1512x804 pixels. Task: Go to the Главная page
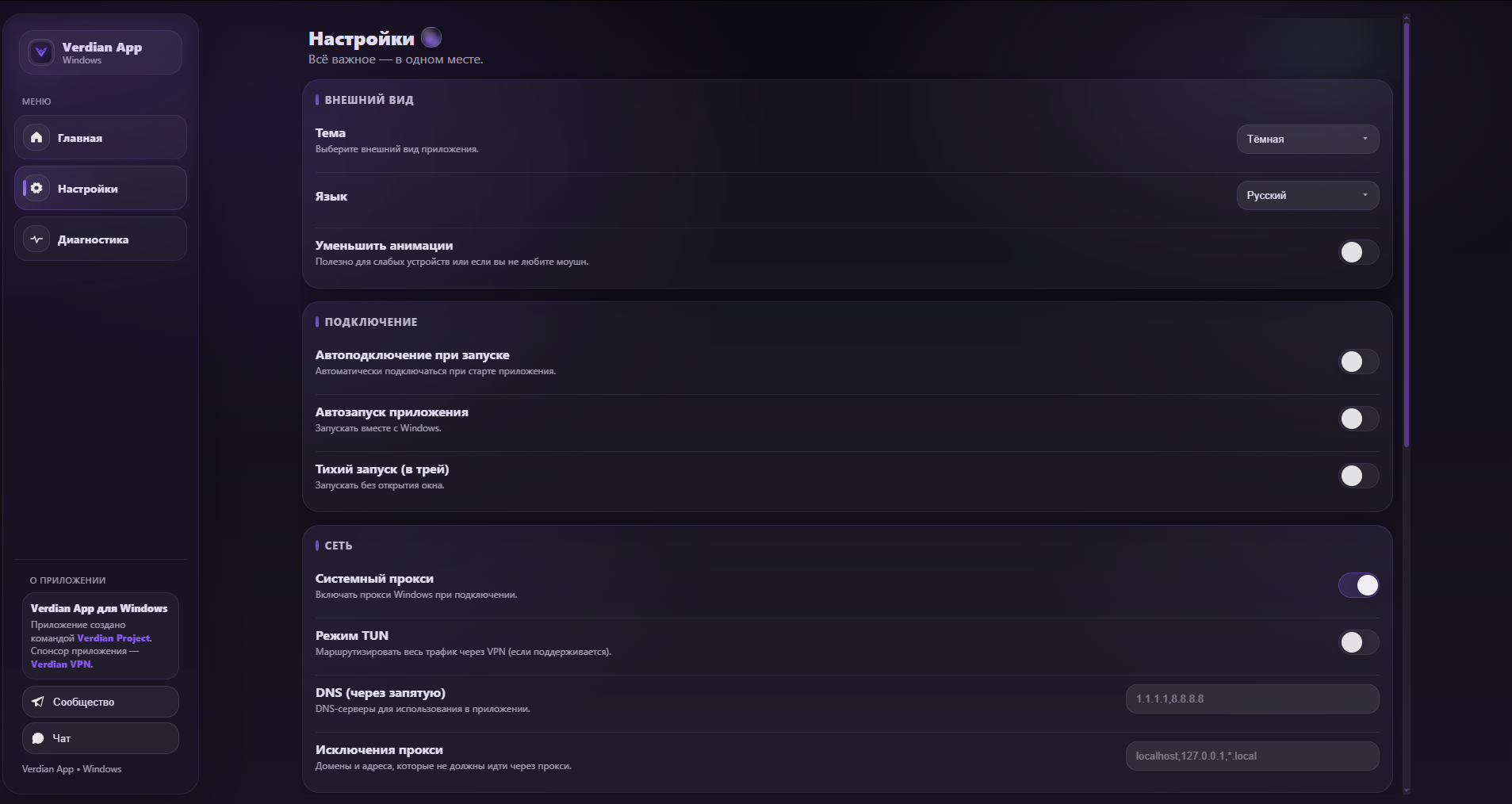pyautogui.click(x=101, y=138)
